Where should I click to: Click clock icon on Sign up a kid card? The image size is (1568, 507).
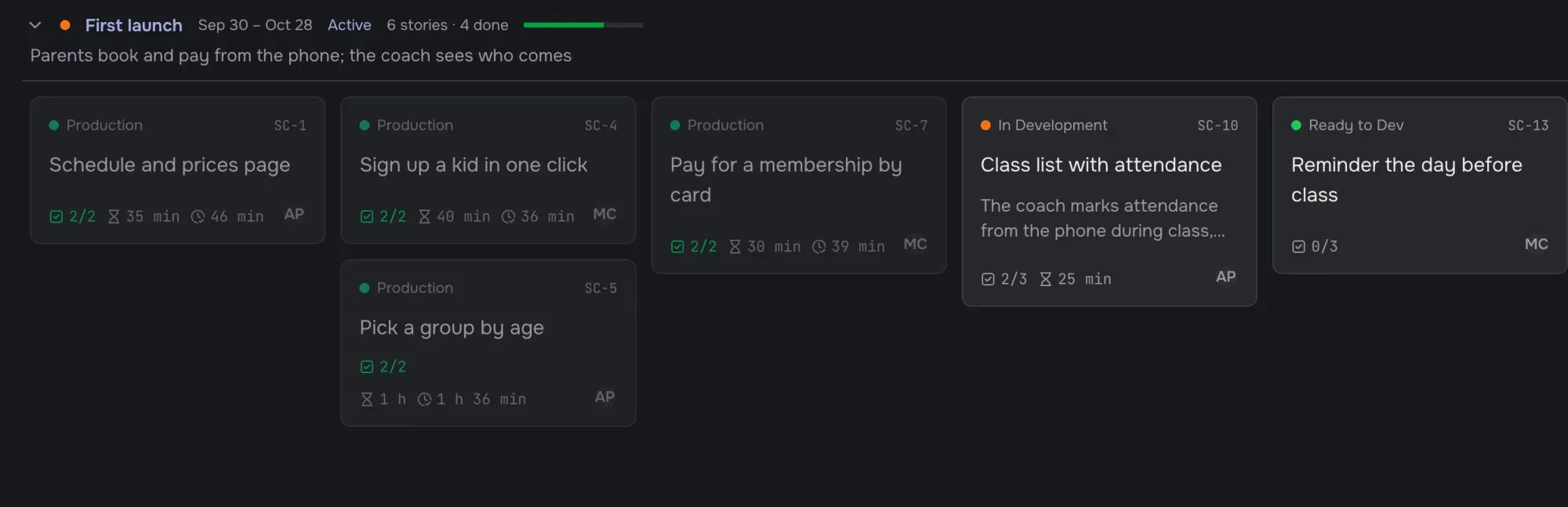(508, 216)
